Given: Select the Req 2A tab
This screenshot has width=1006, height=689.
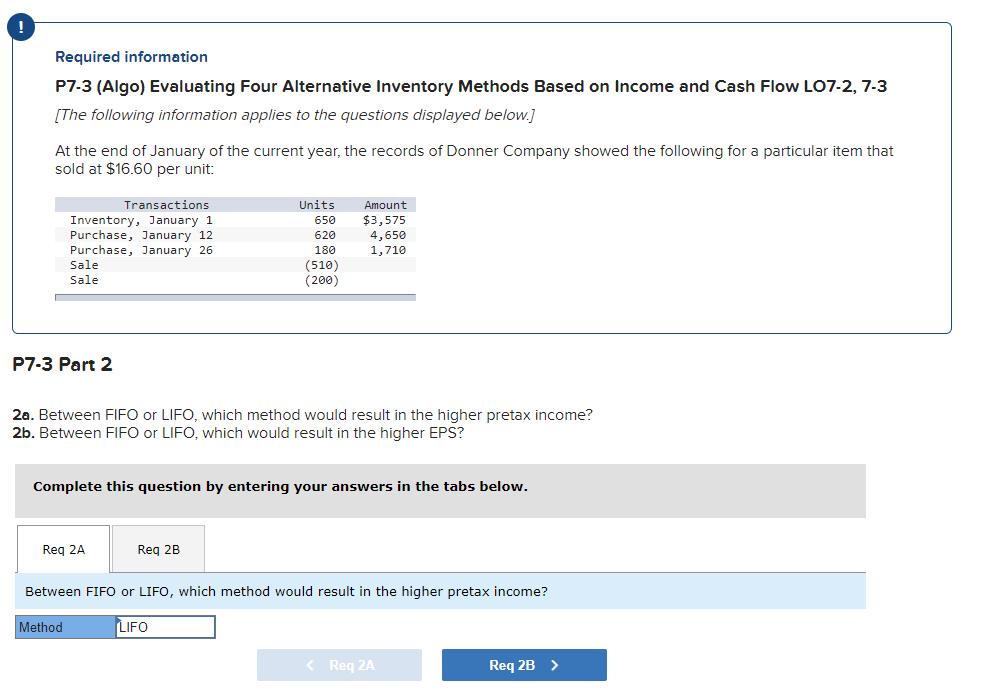Looking at the screenshot, I should [63, 548].
